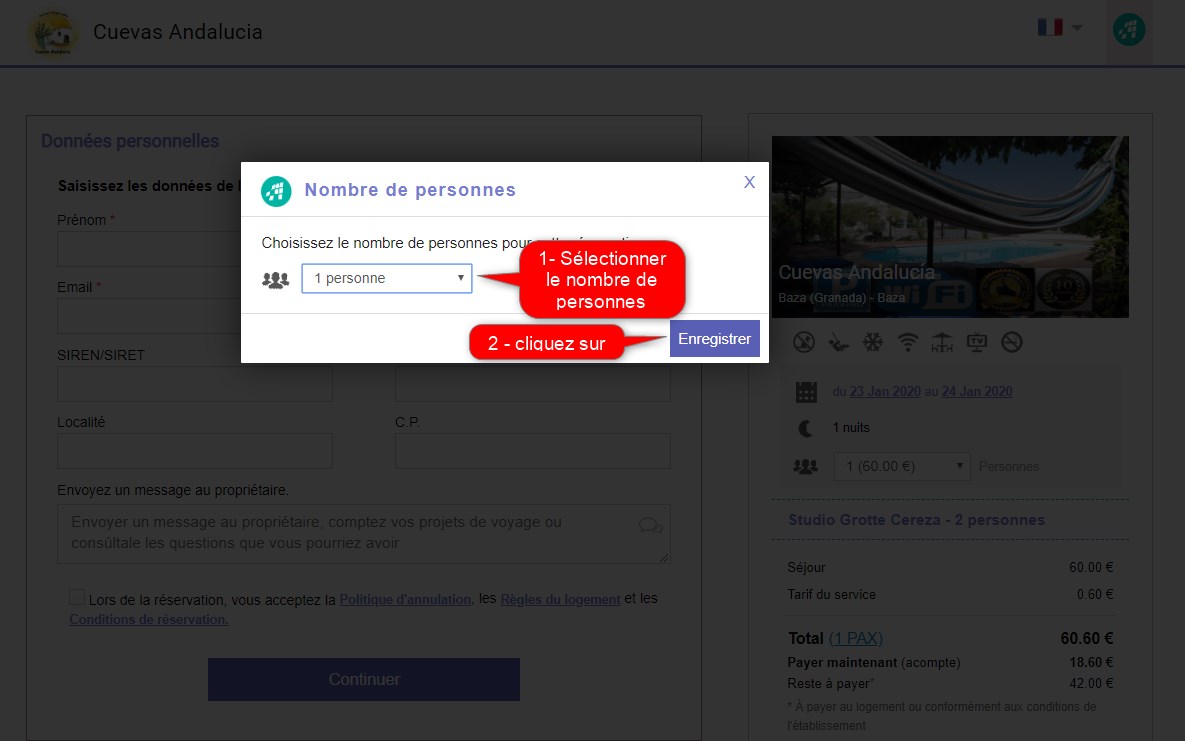Click the 18.60 € deposit amount
Image resolution: width=1185 pixels, height=741 pixels.
click(x=1091, y=662)
